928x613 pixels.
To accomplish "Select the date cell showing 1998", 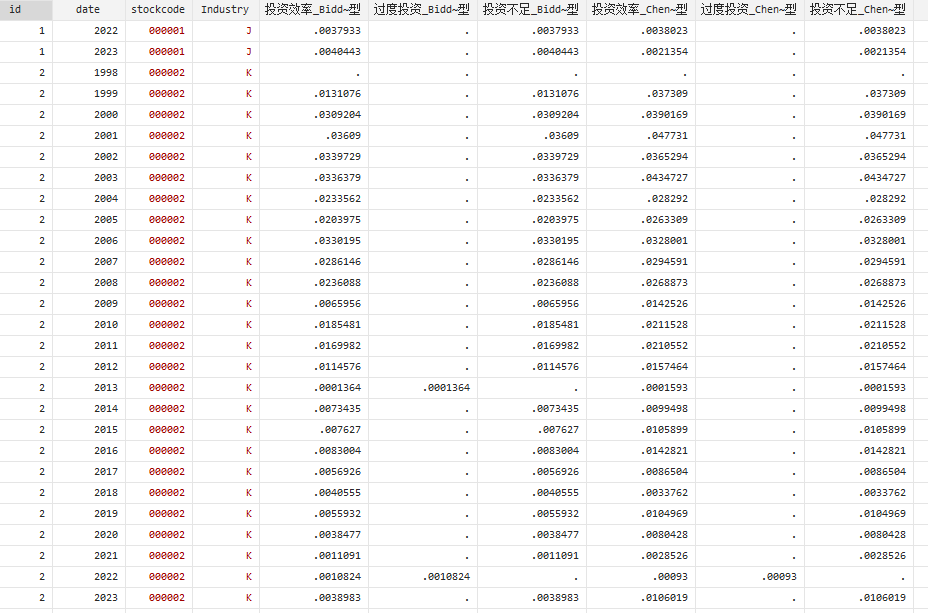I will click(x=105, y=73).
